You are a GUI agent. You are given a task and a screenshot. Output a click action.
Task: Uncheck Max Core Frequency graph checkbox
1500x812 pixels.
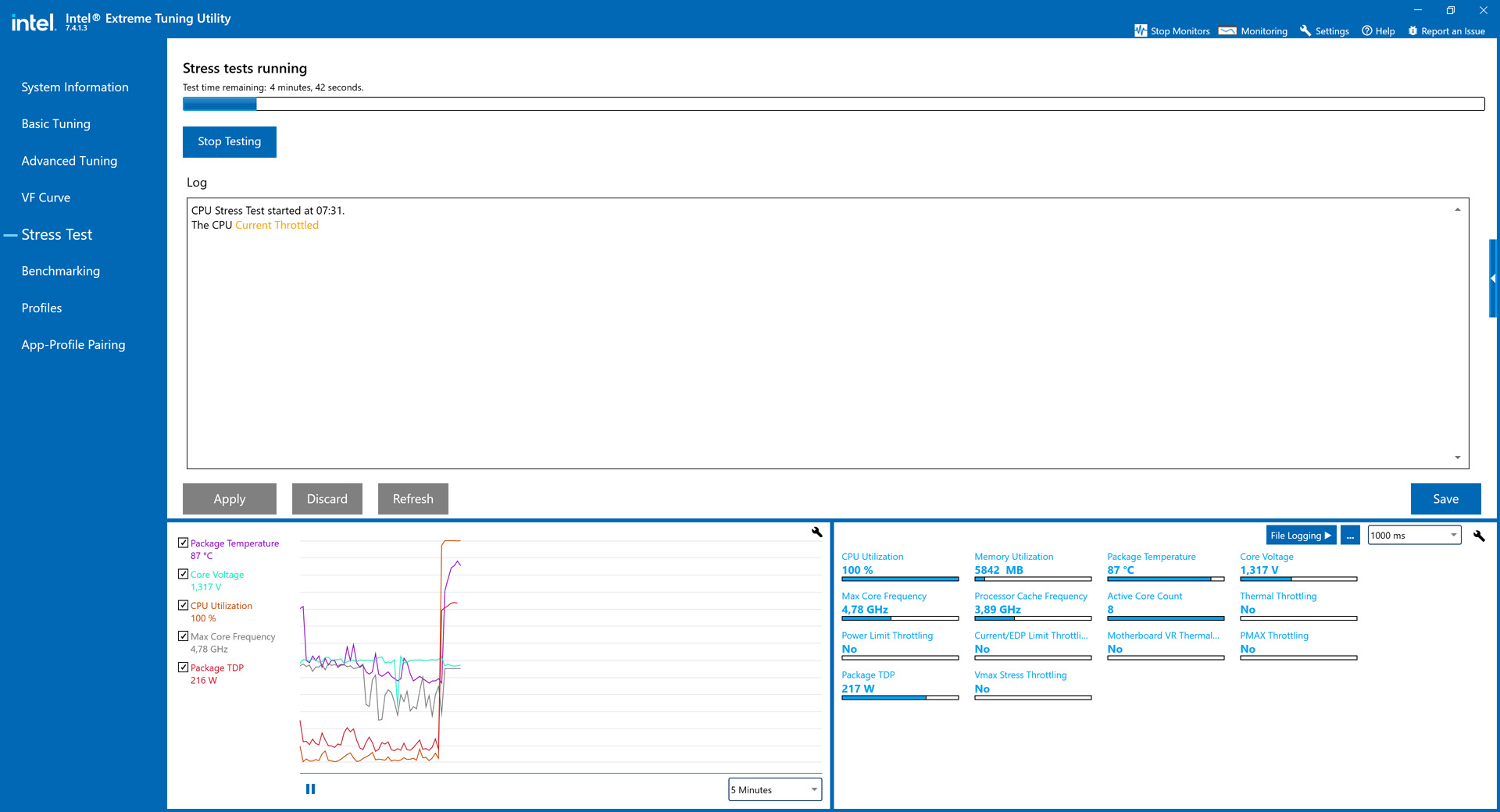point(183,636)
